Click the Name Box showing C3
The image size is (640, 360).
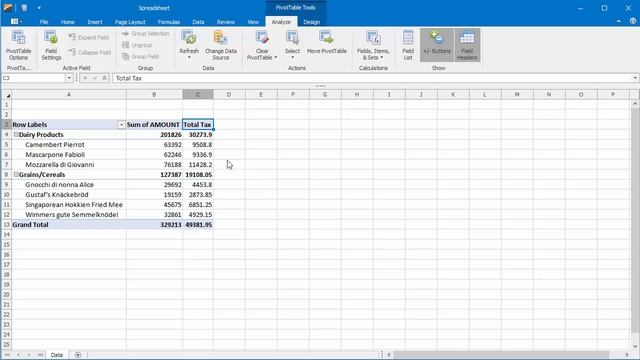pos(33,78)
